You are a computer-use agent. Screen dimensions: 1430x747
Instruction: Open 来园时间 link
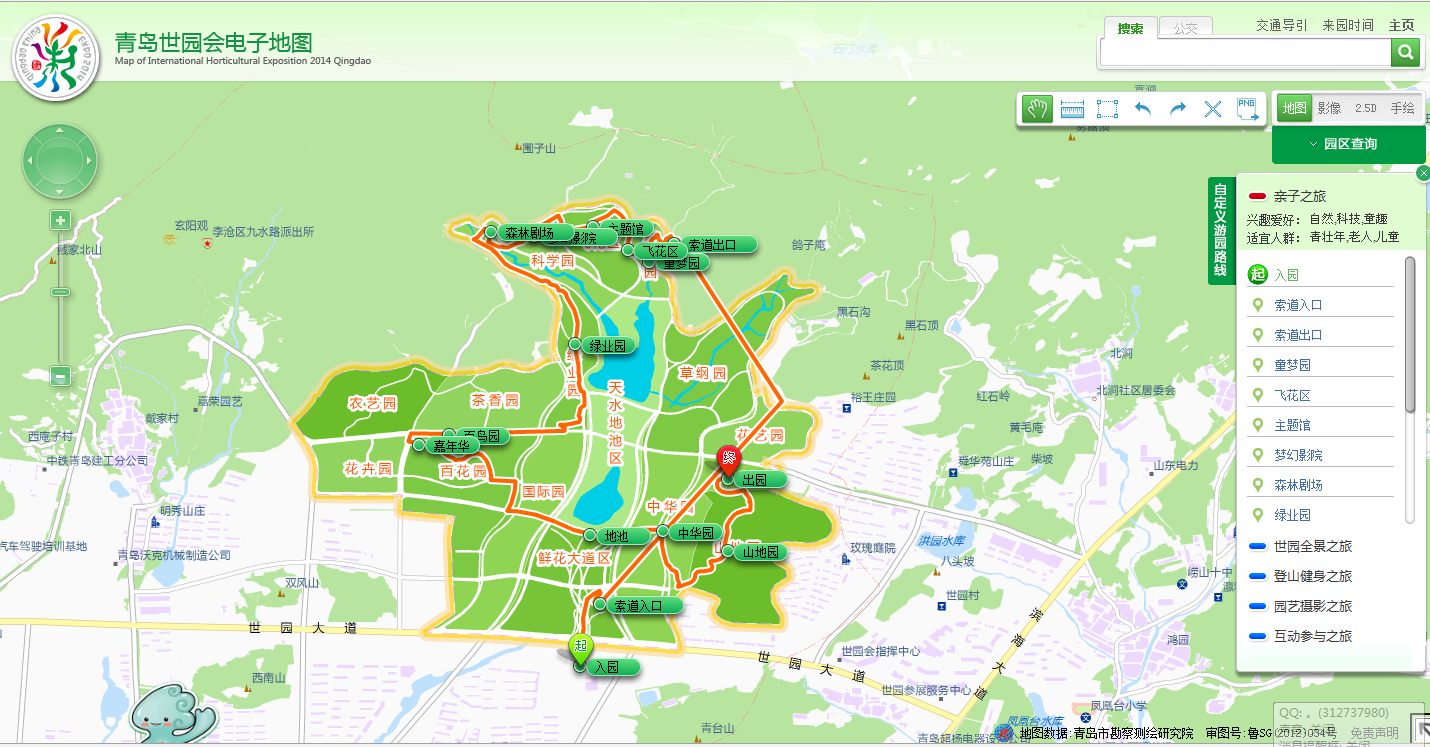click(1348, 26)
